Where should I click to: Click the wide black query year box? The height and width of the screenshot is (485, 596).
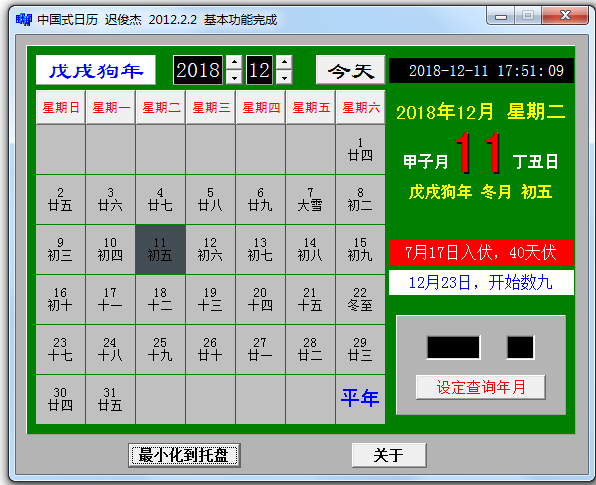tap(453, 347)
